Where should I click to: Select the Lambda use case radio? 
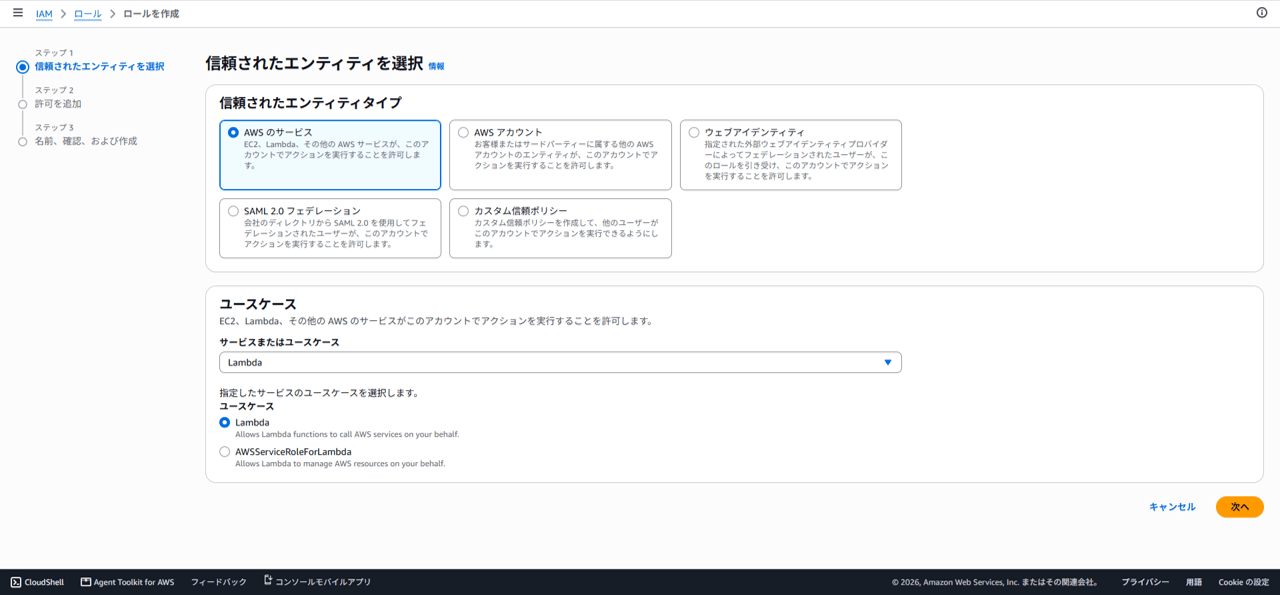[225, 423]
